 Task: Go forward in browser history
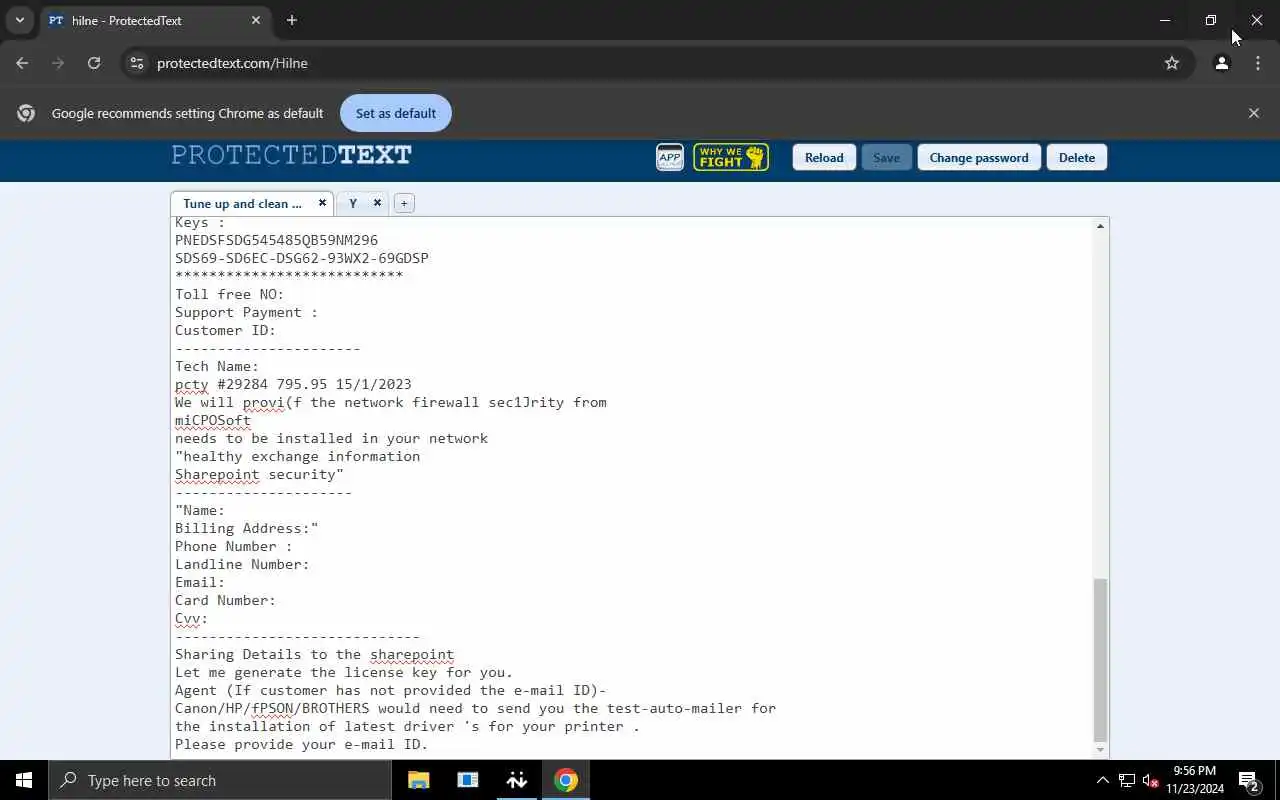click(x=58, y=63)
